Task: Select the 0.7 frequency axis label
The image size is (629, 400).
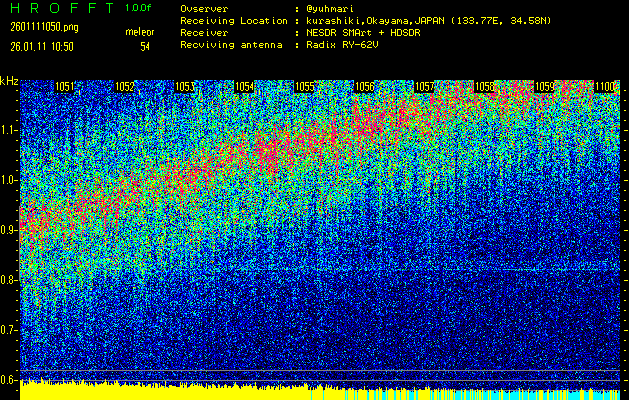Action: [x=9, y=330]
